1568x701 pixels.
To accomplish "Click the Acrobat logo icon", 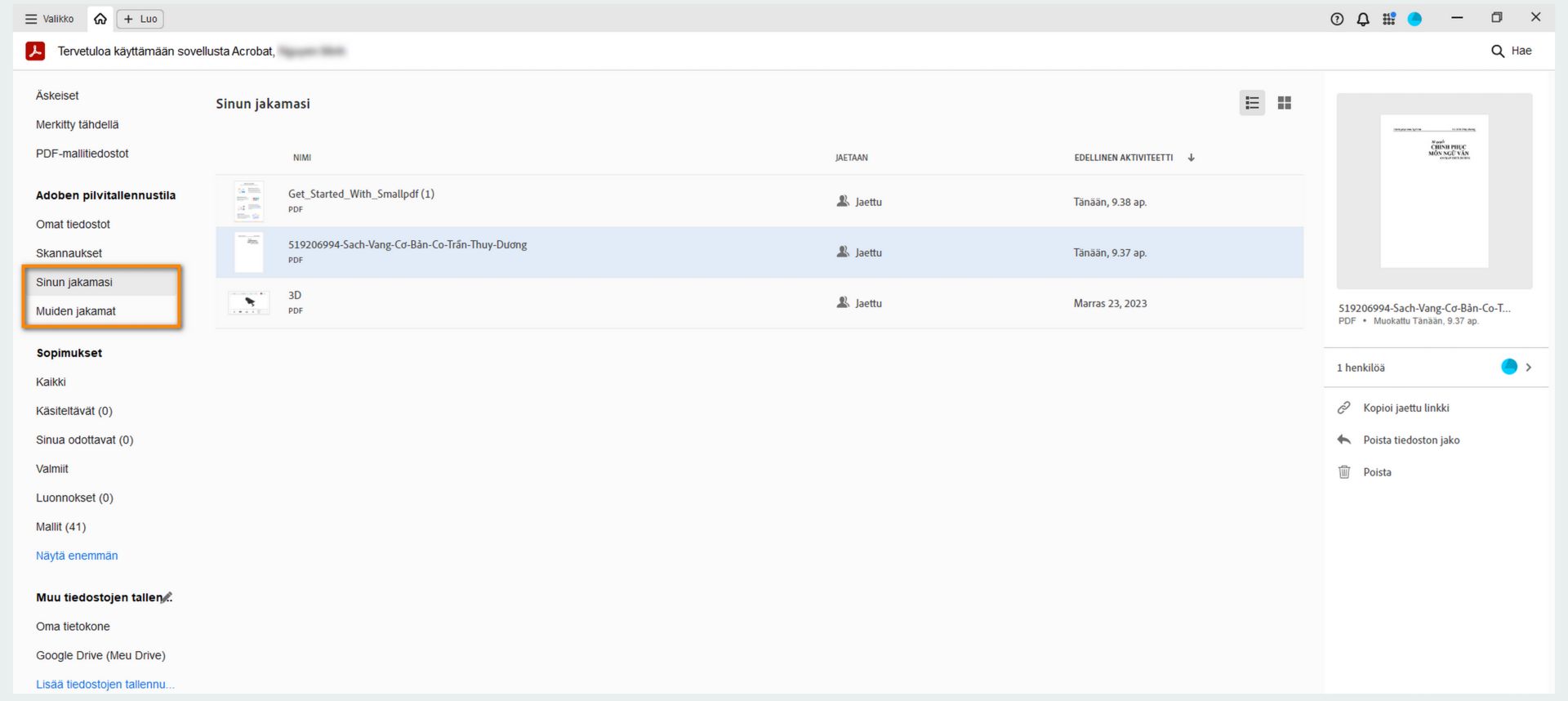I will (x=35, y=51).
